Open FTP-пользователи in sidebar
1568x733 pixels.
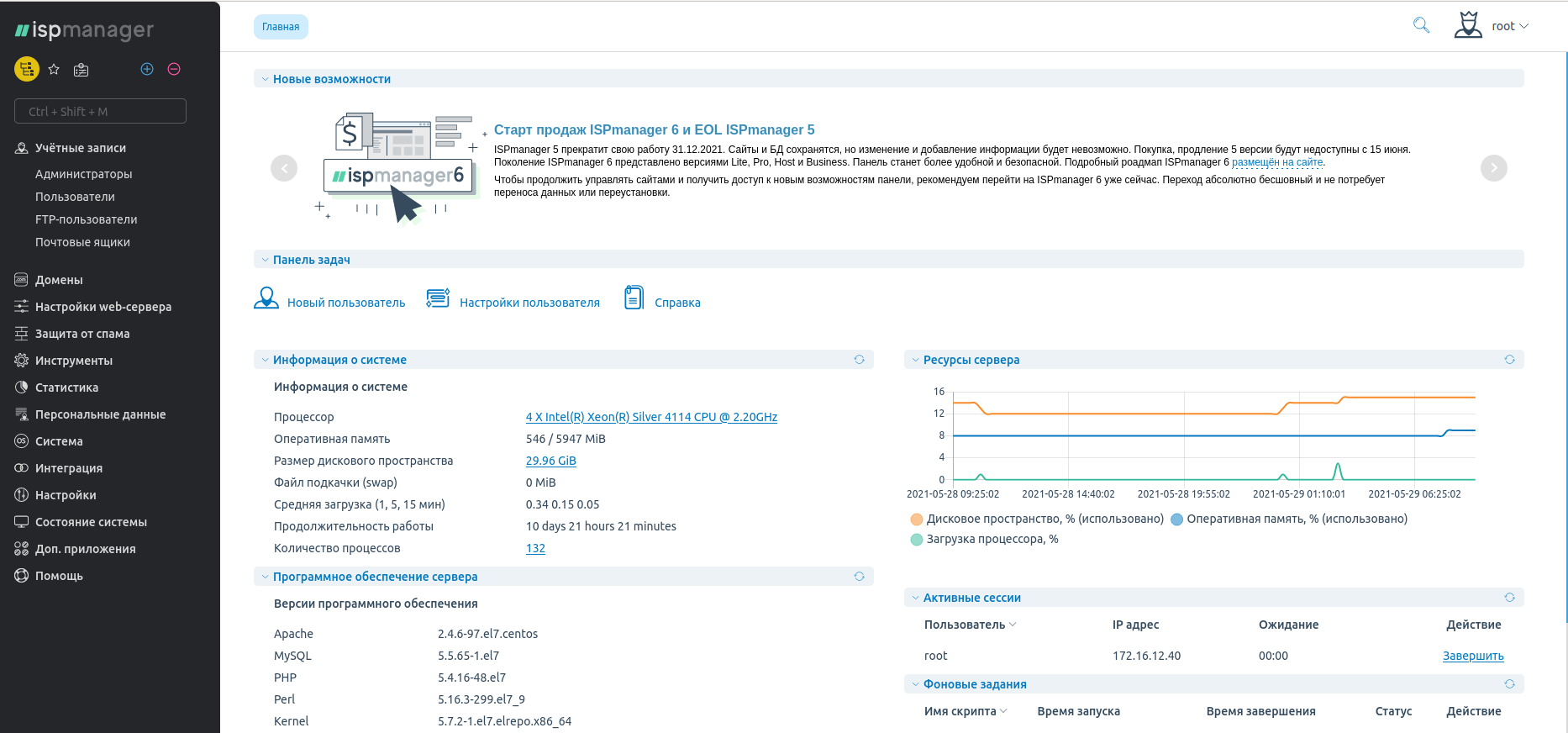[x=87, y=219]
